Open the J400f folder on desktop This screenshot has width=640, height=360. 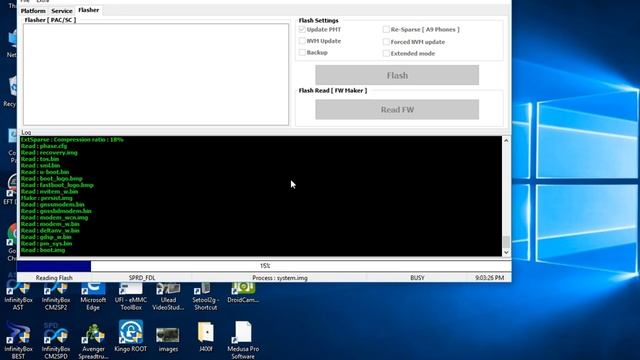(206, 337)
